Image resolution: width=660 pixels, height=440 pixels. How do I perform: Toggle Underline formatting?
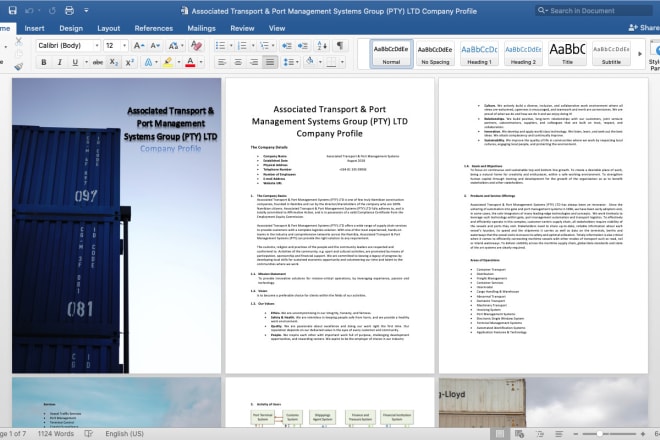(x=75, y=62)
